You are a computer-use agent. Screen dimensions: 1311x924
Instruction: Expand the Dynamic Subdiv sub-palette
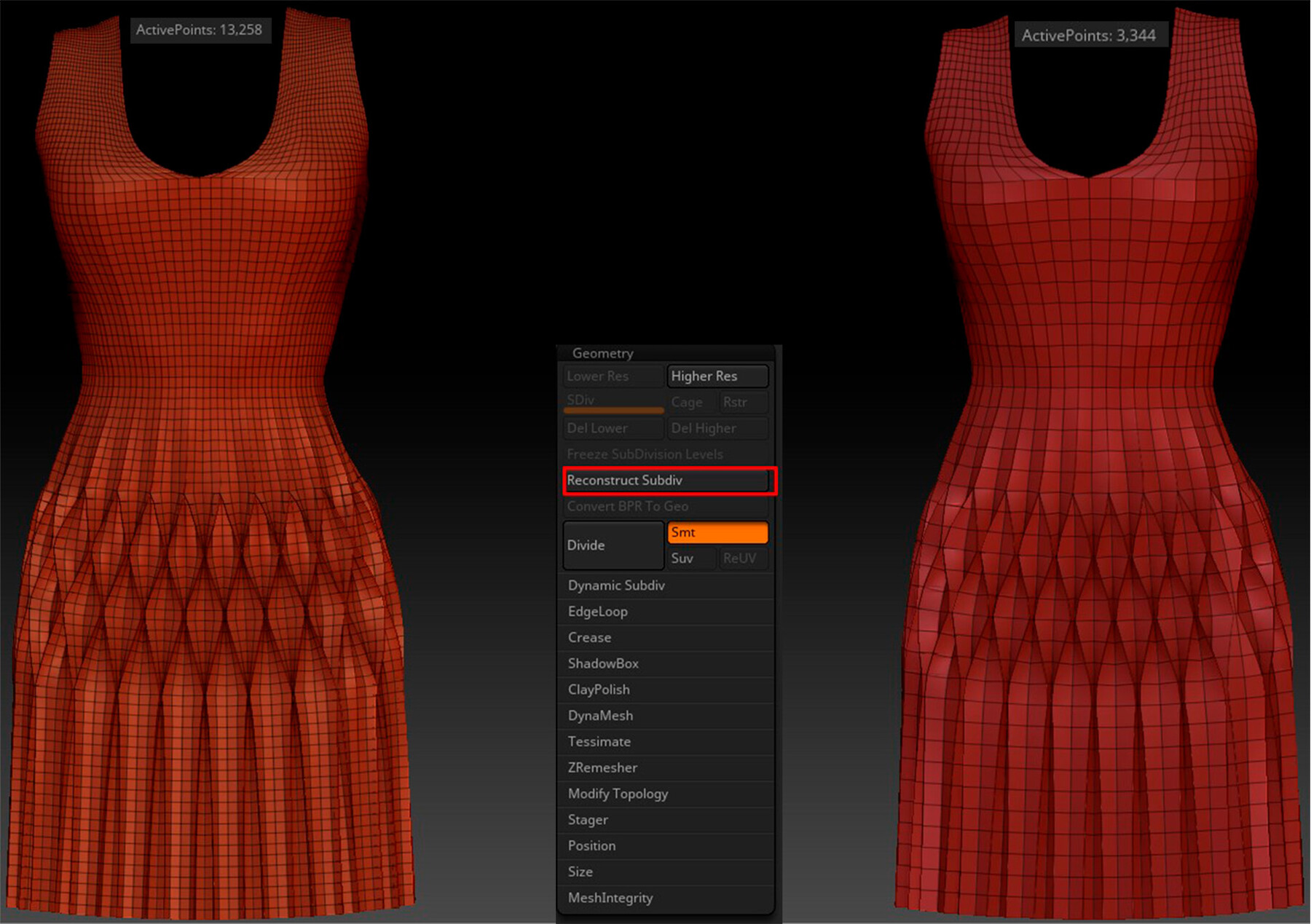[x=616, y=585]
